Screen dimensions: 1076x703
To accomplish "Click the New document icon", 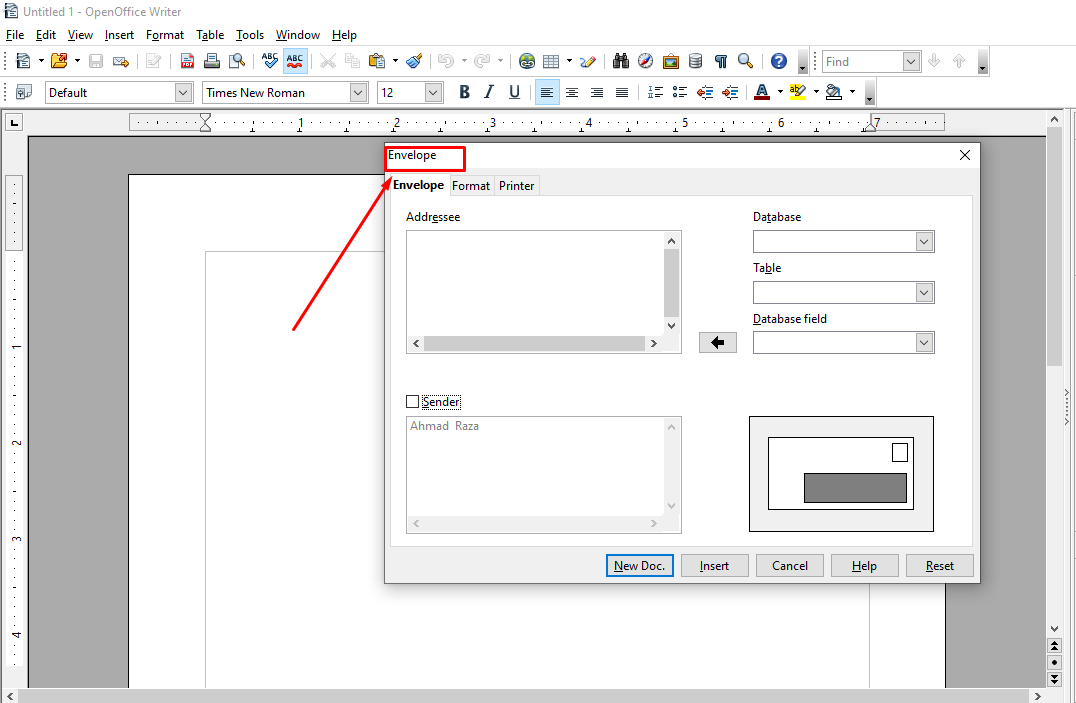I will (23, 61).
